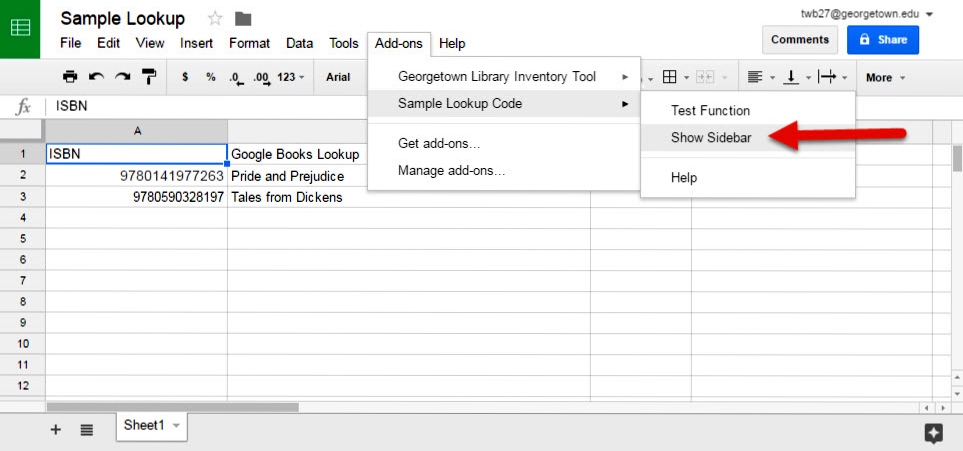This screenshot has height=451, width=963.
Task: Click the Add-ons menu
Action: click(x=399, y=43)
